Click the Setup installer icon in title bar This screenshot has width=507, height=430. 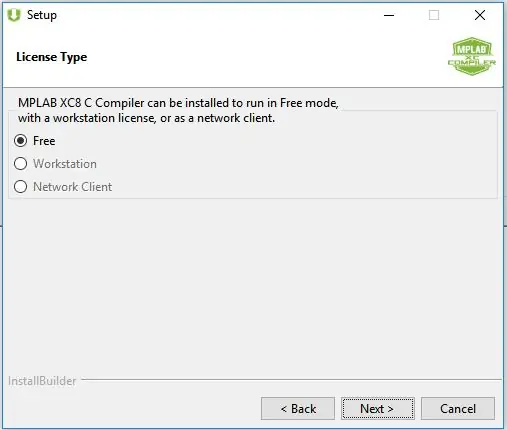click(x=14, y=15)
